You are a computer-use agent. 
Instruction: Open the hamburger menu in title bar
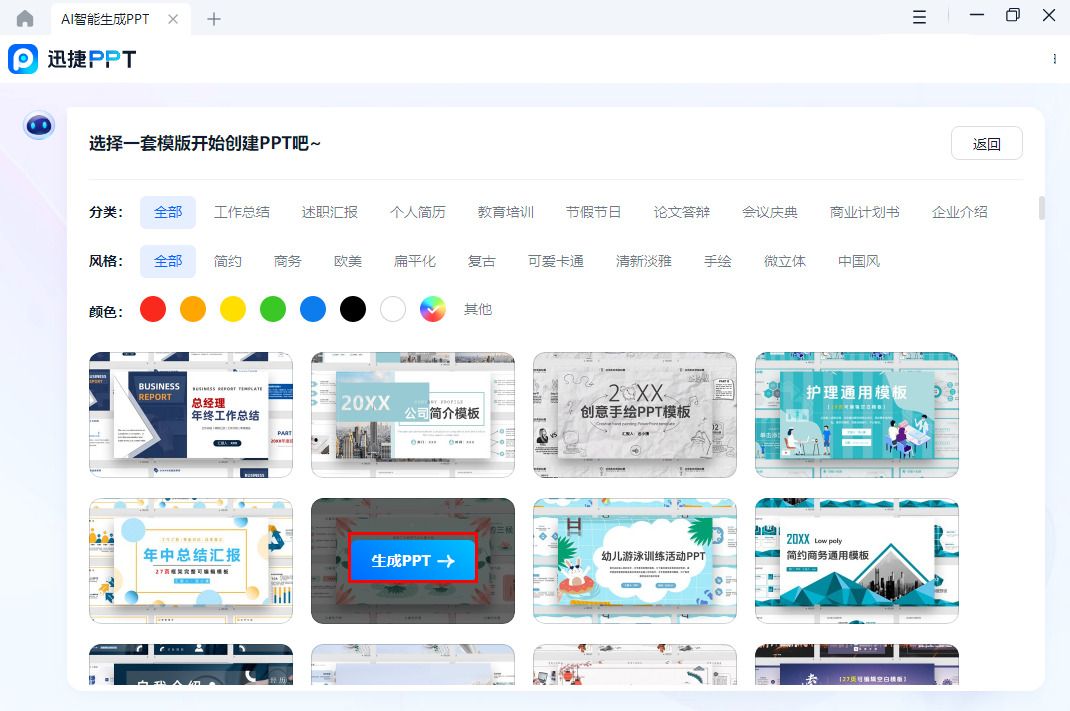[x=919, y=17]
